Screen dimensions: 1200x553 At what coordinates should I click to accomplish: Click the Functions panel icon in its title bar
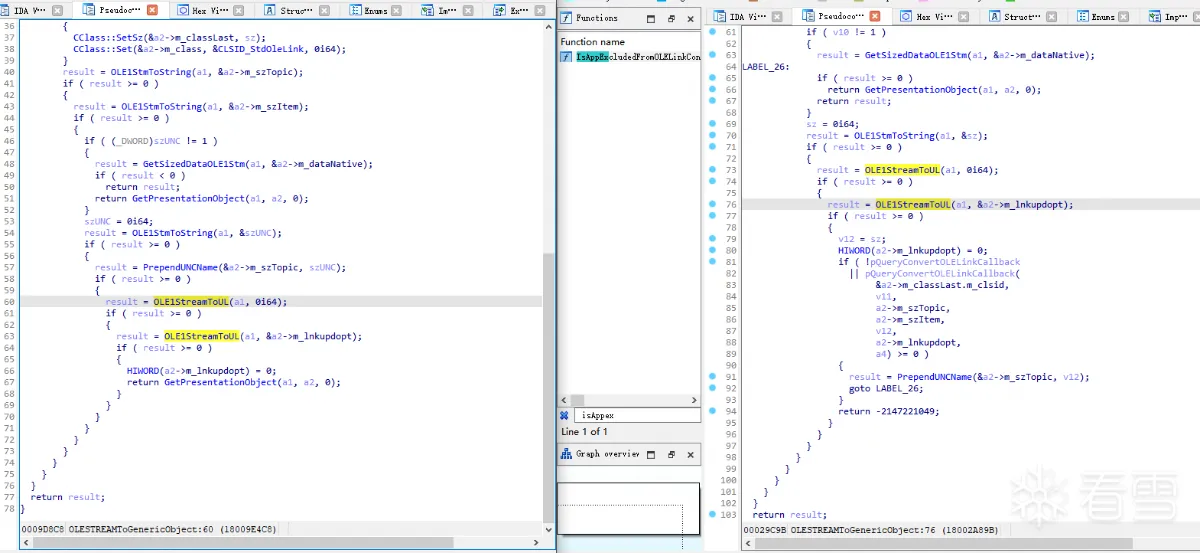tap(566, 18)
